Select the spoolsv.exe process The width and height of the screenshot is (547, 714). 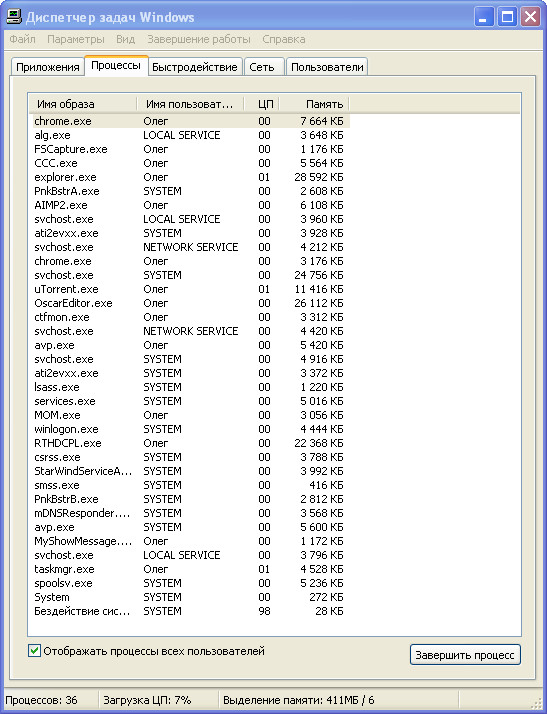189,583
